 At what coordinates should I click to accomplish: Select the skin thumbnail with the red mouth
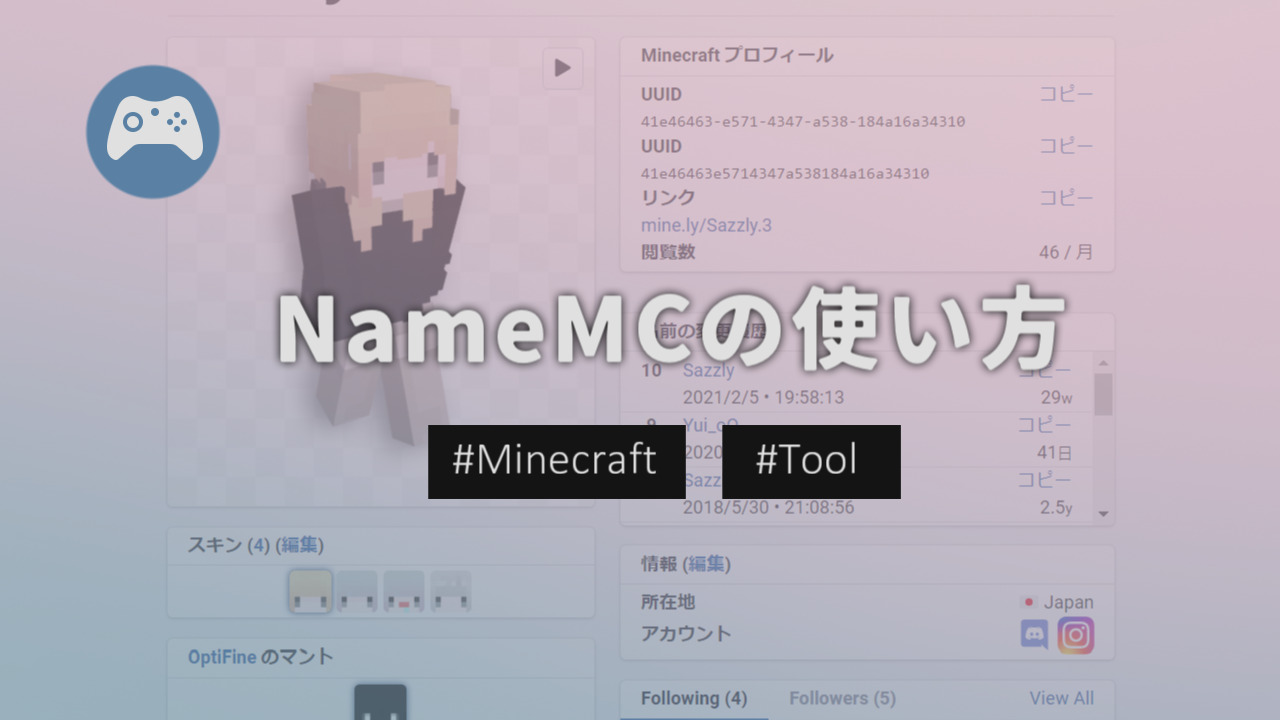click(404, 591)
